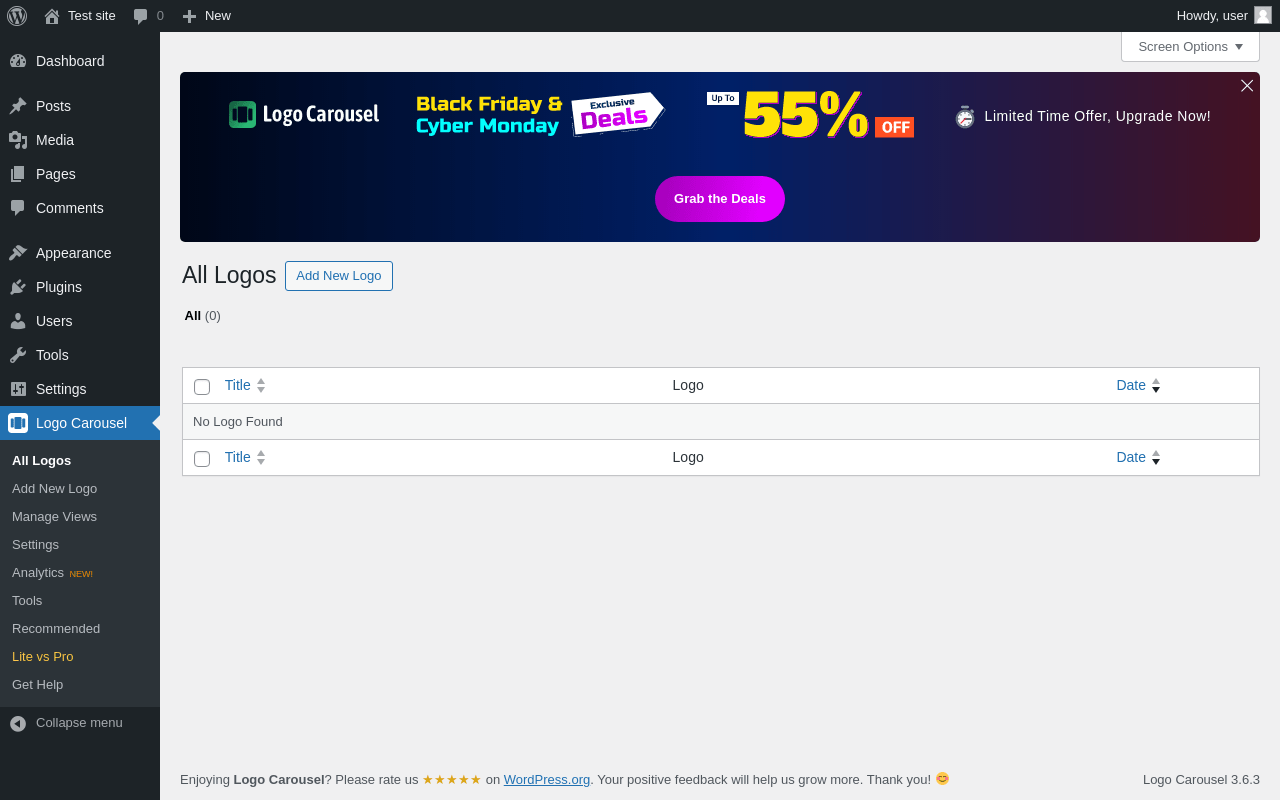Viewport: 1280px width, 800px height.
Task: Open the WordPress logo menu
Action: pos(17,16)
